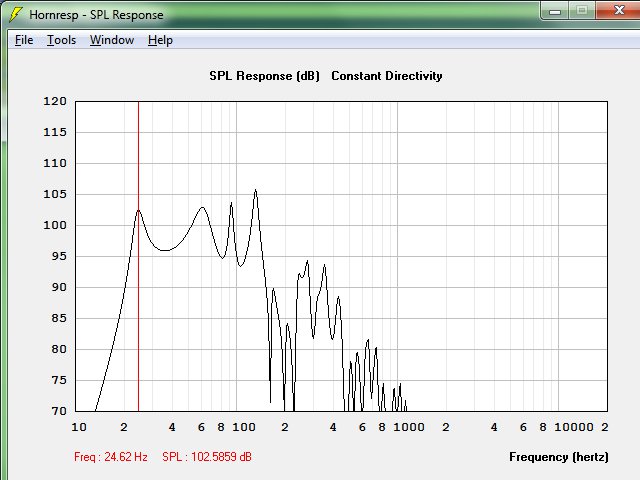Open the Tools menu
The image size is (640, 480).
coord(61,40)
